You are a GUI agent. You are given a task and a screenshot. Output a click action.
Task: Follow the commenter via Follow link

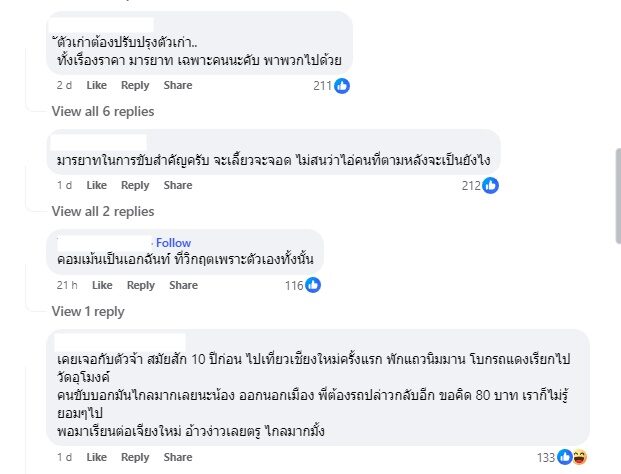(173, 243)
